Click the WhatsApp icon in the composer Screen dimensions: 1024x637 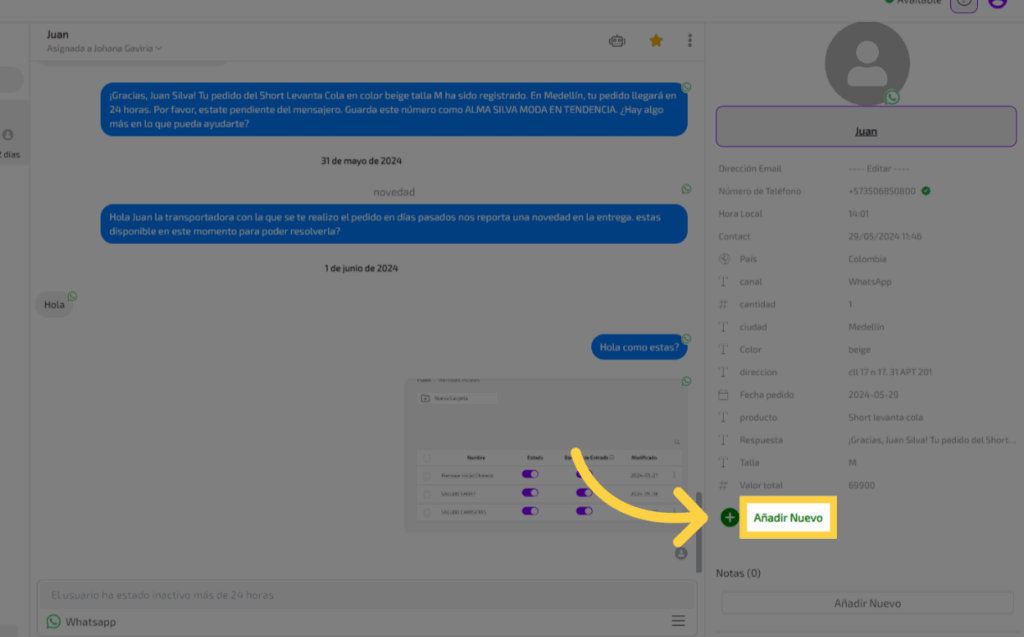click(54, 622)
